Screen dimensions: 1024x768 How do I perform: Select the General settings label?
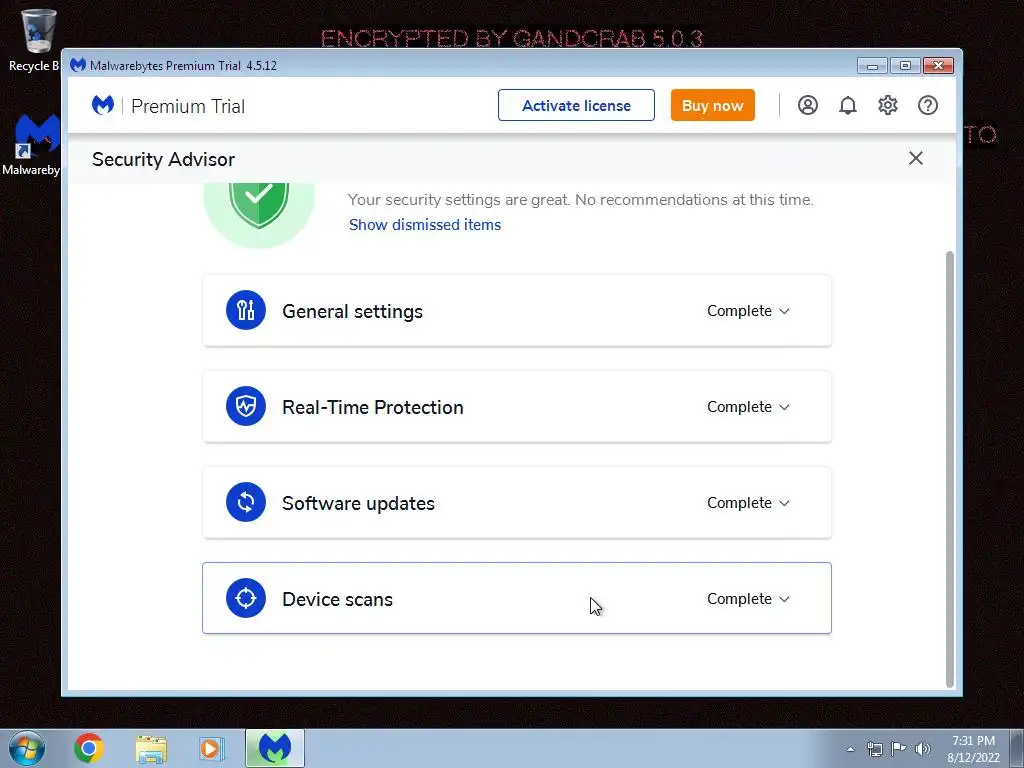pyautogui.click(x=352, y=312)
